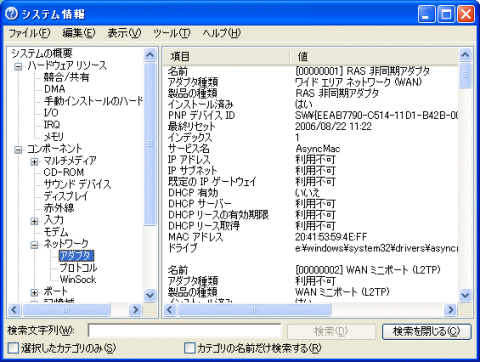Select the ディスプレイ tree item
Viewport: 480px width, 362px height.
[66, 196]
